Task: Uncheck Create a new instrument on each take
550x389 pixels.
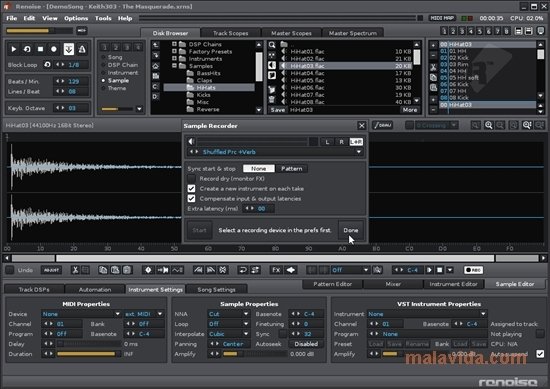Action: (x=192, y=189)
